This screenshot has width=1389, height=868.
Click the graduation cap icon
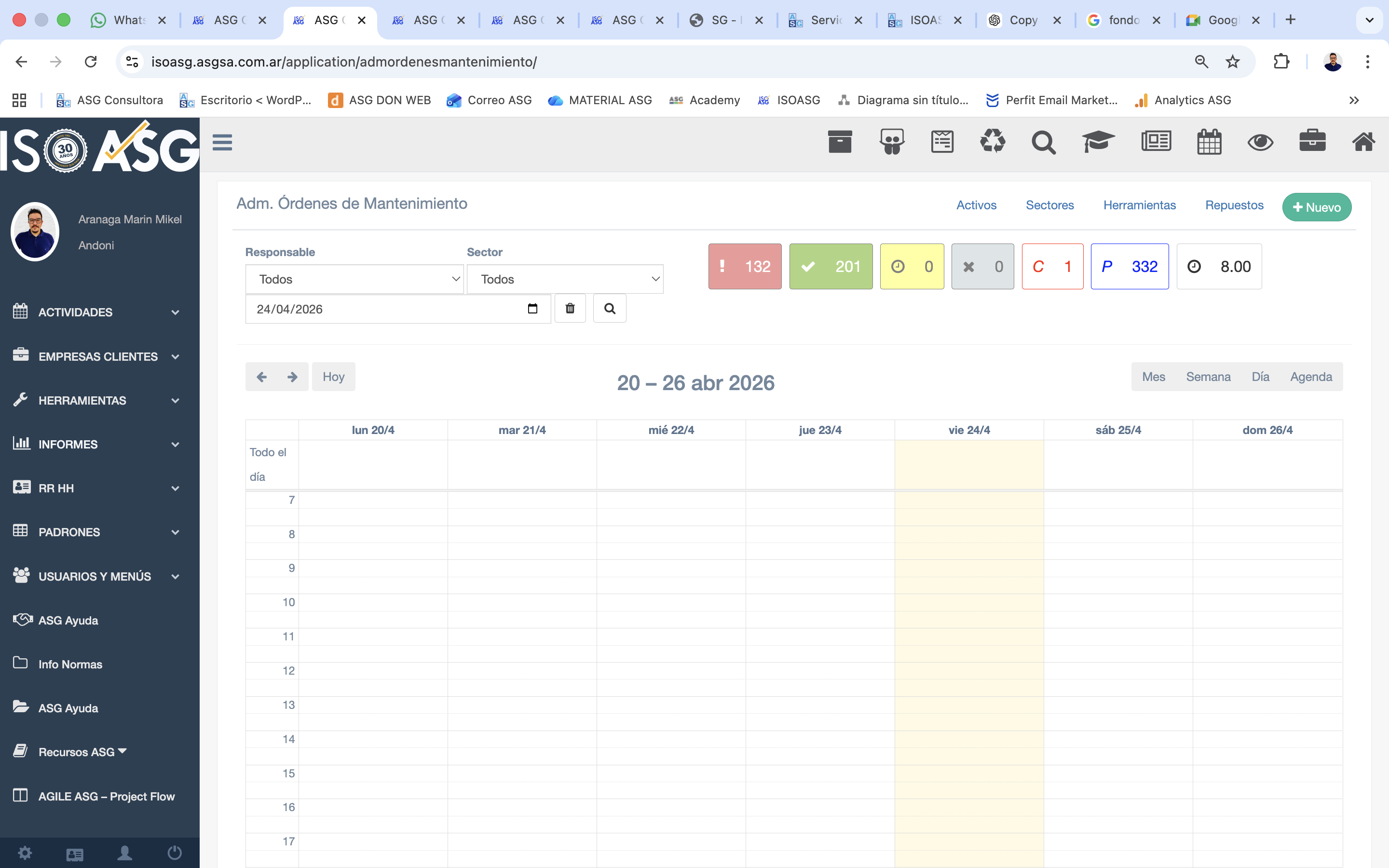coord(1097,142)
